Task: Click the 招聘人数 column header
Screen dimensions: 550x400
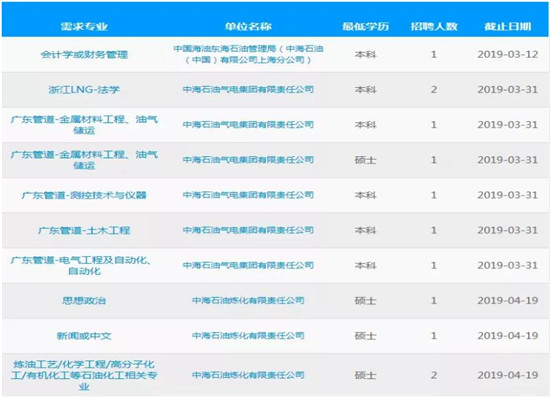Action: point(434,26)
